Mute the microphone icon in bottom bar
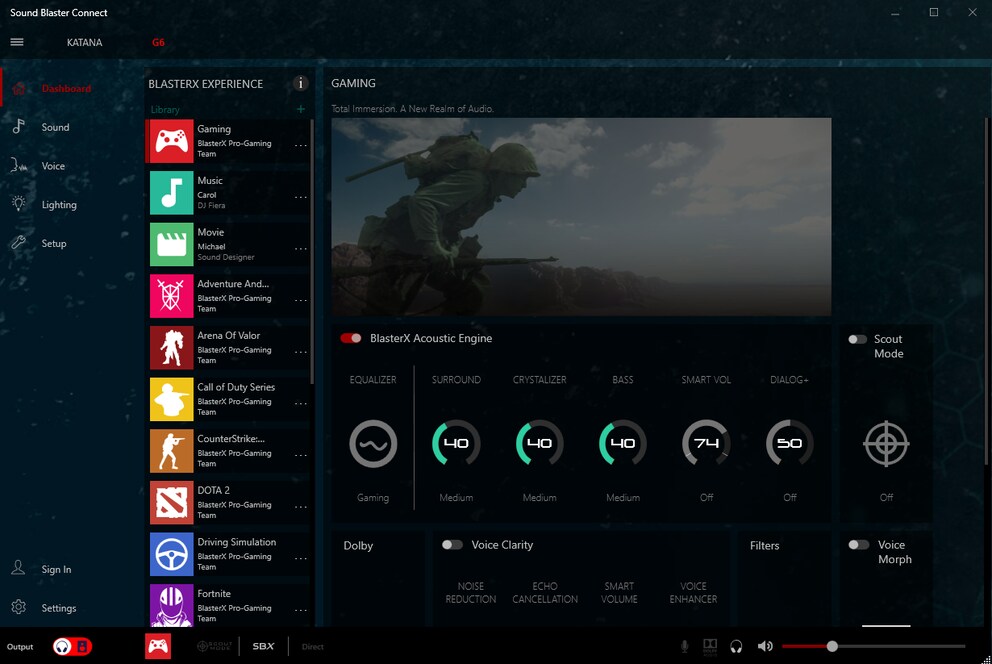The width and height of the screenshot is (992, 664). [x=685, y=646]
